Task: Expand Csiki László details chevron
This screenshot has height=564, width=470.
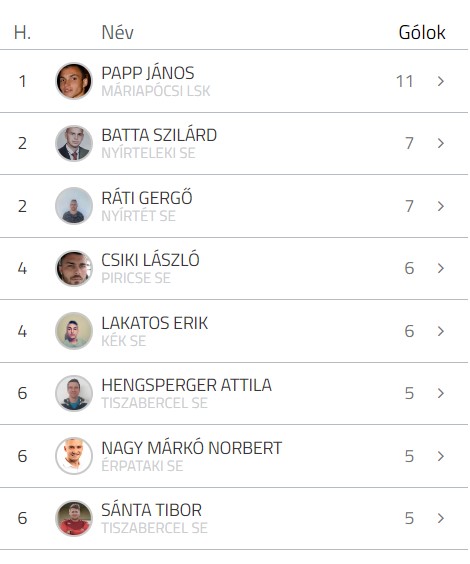Action: click(x=441, y=268)
